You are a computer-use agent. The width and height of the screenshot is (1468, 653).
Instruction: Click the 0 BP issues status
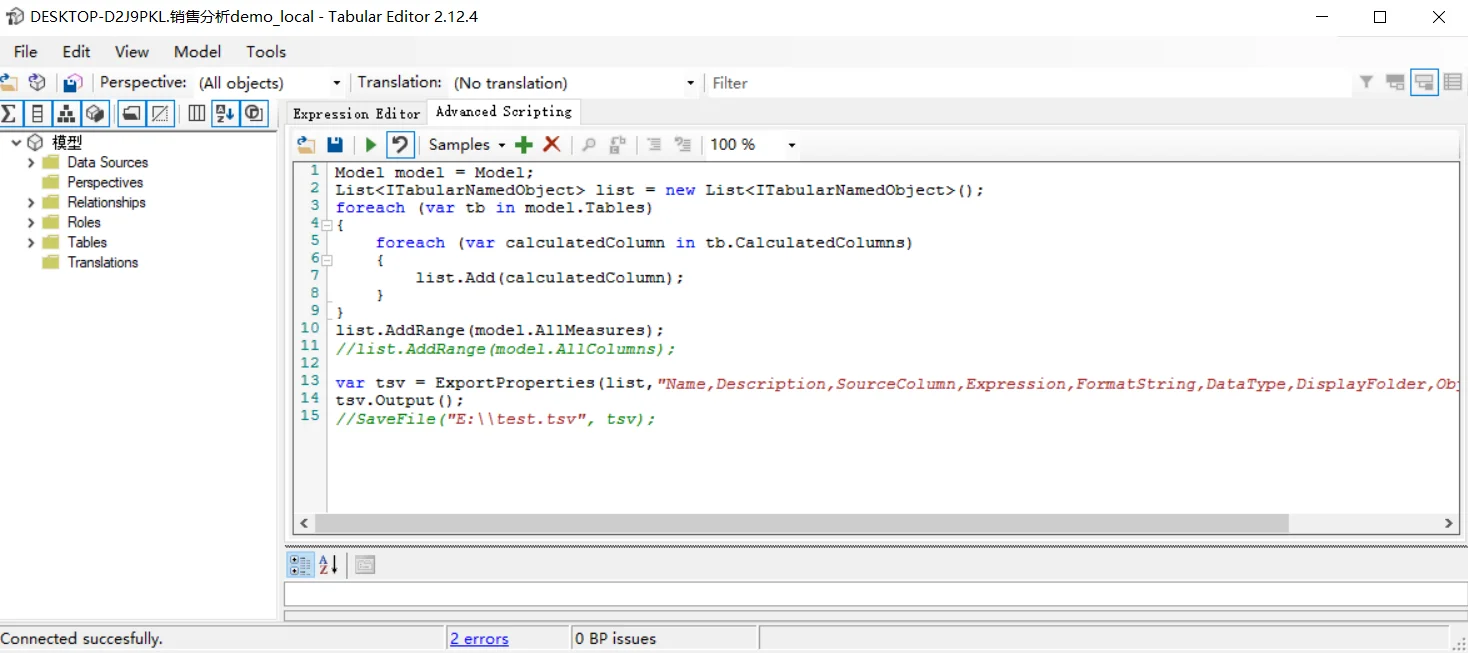point(616,639)
